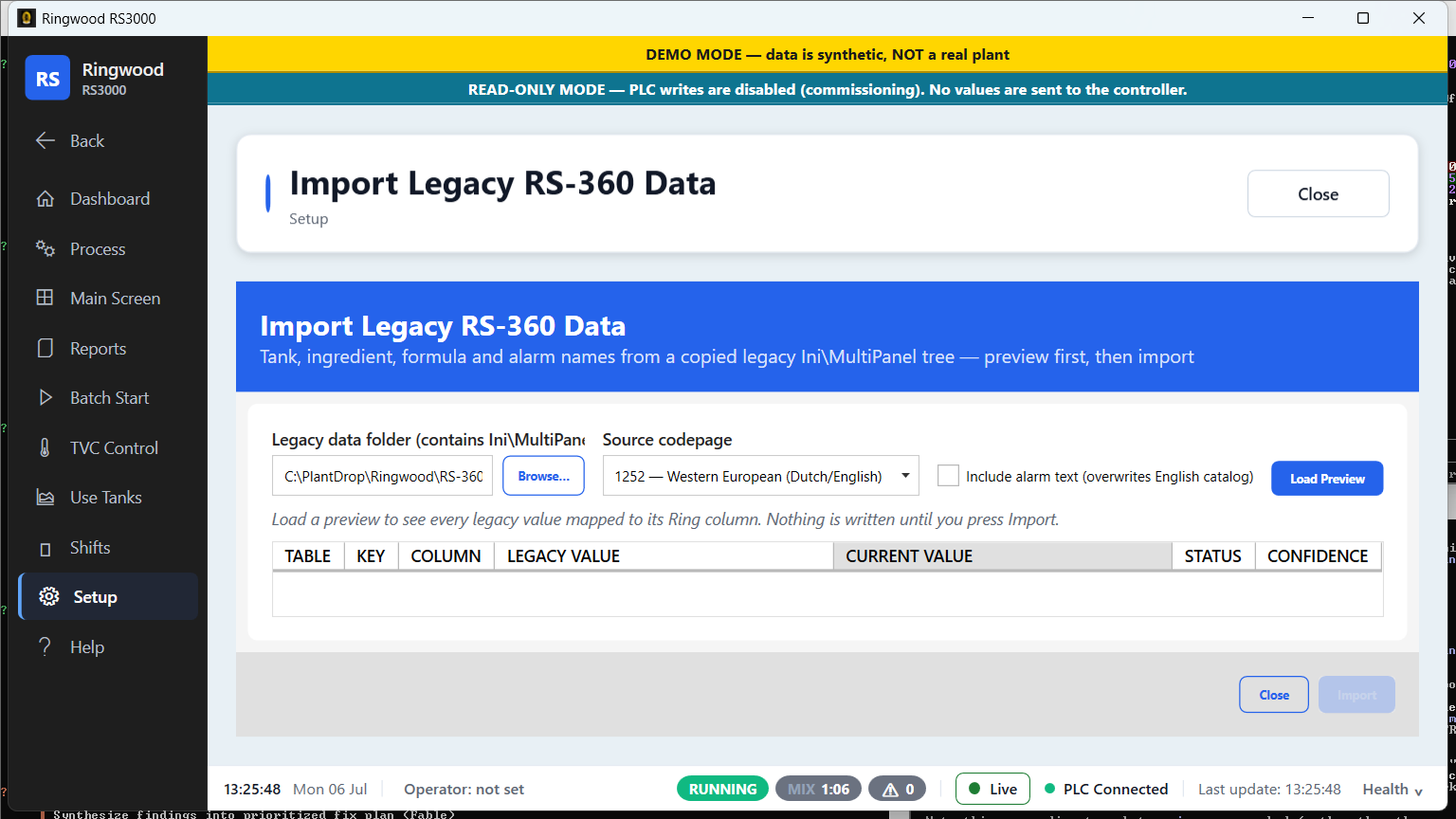
Task: Click the TVC Control thermometer icon
Action: (x=45, y=447)
